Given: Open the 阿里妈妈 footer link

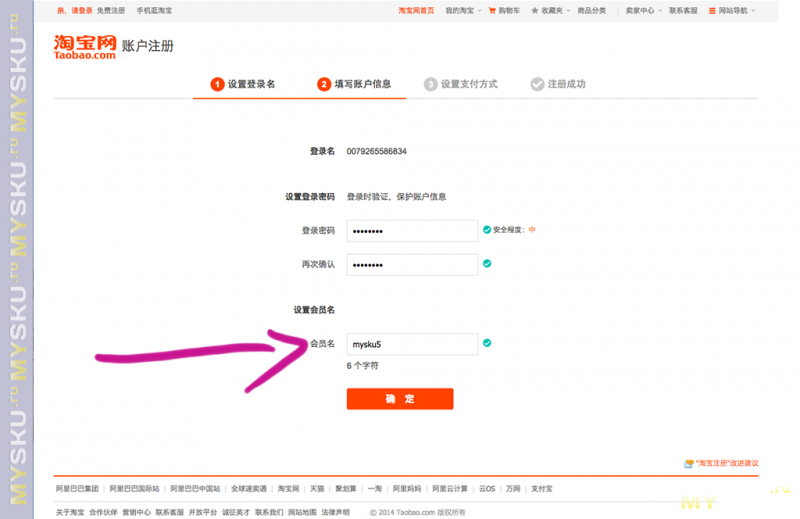Looking at the screenshot, I should tap(407, 488).
